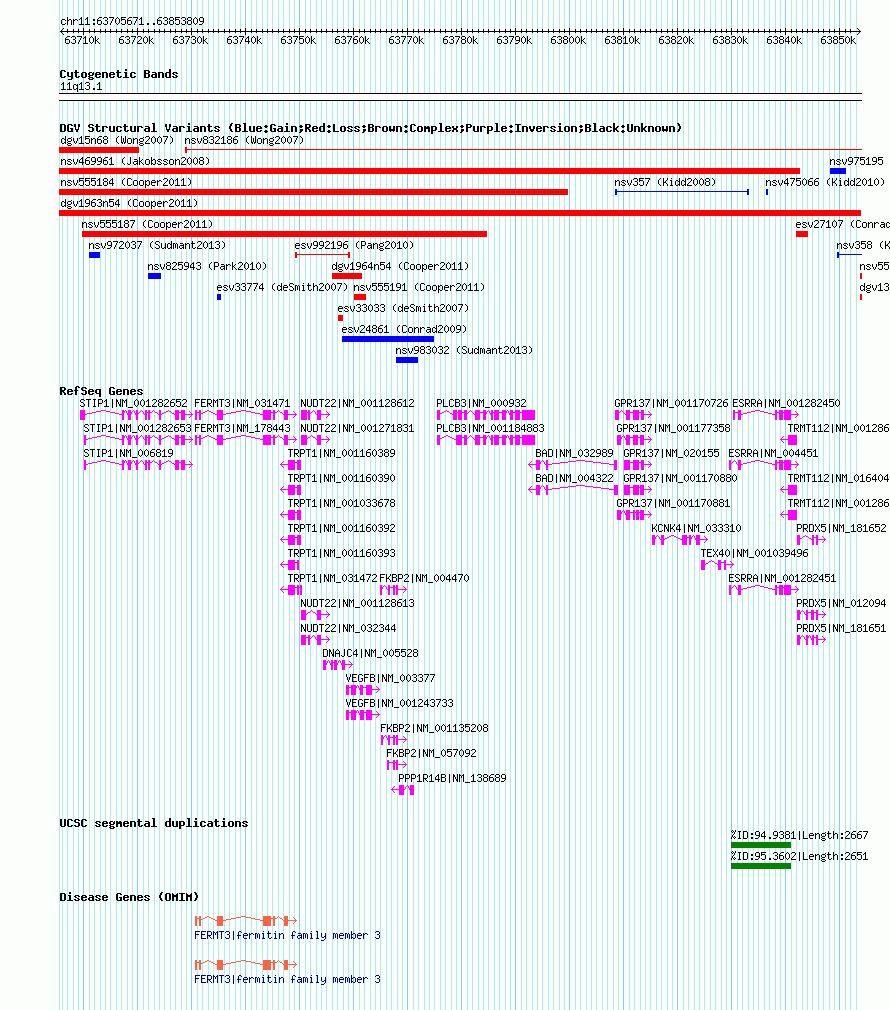
Task: Click the NUDT22|NM_032344 gene label
Action: coord(348,629)
